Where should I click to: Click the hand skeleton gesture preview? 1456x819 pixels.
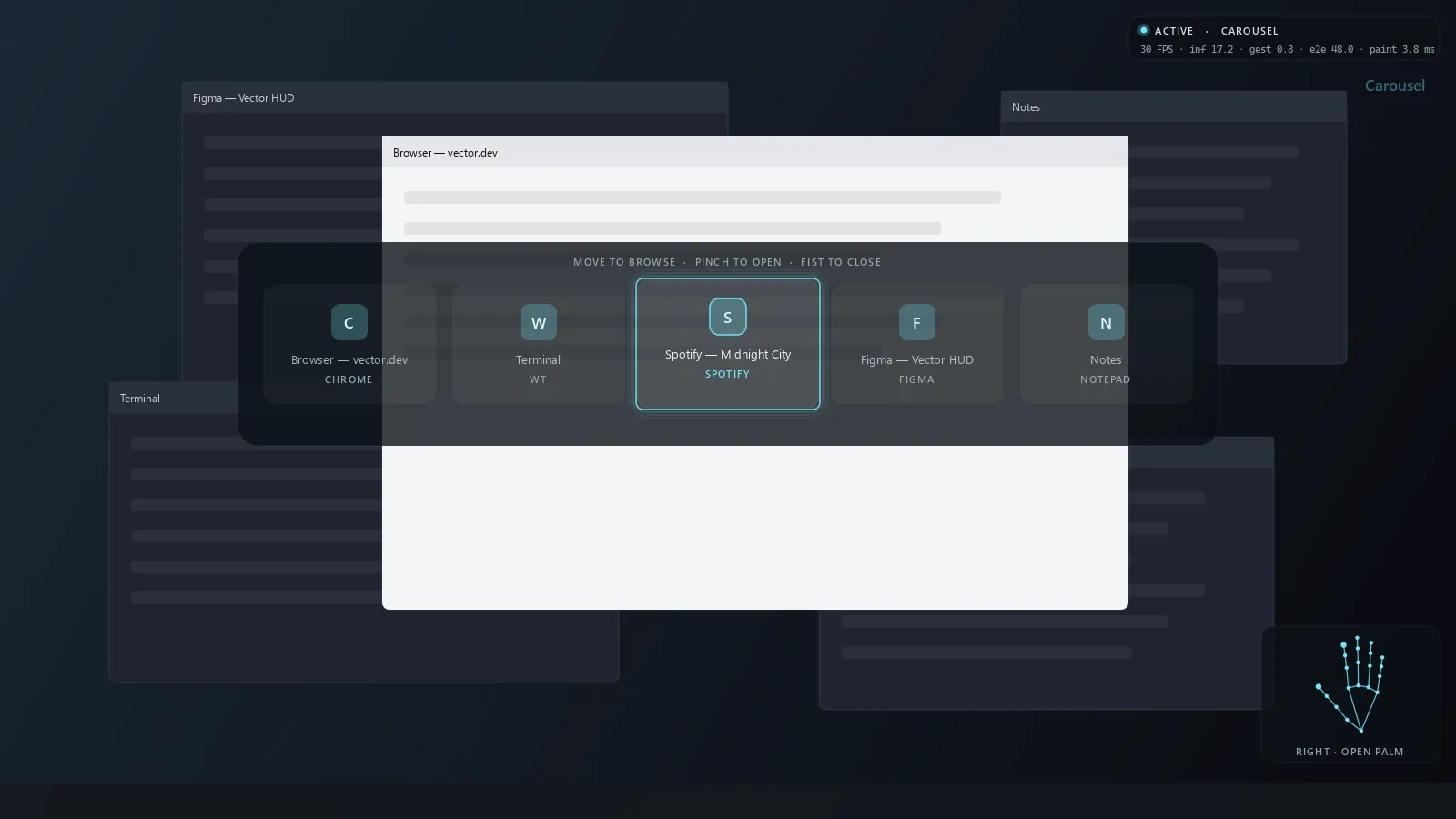click(x=1350, y=684)
